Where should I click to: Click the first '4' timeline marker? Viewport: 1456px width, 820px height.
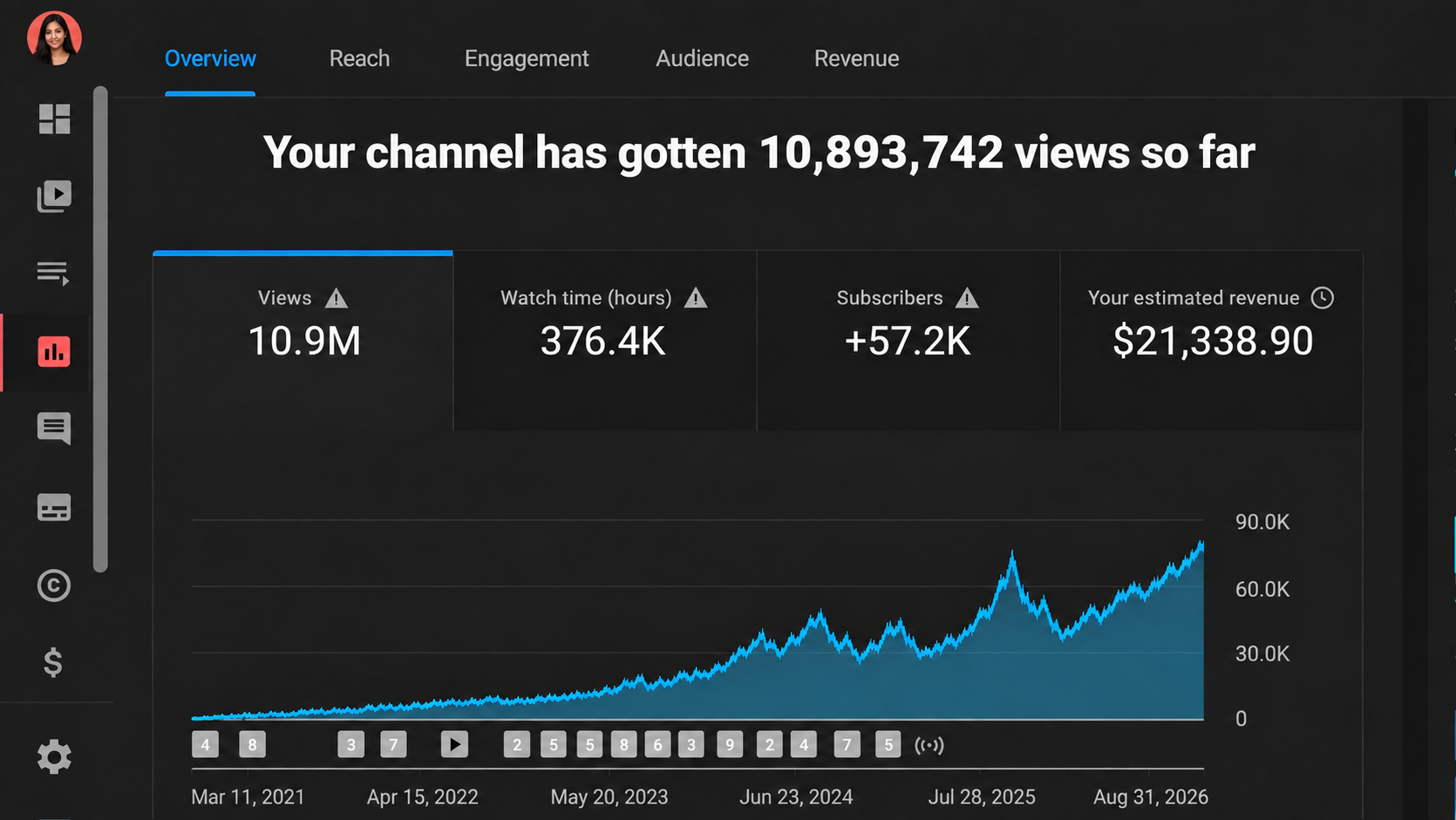(x=205, y=744)
